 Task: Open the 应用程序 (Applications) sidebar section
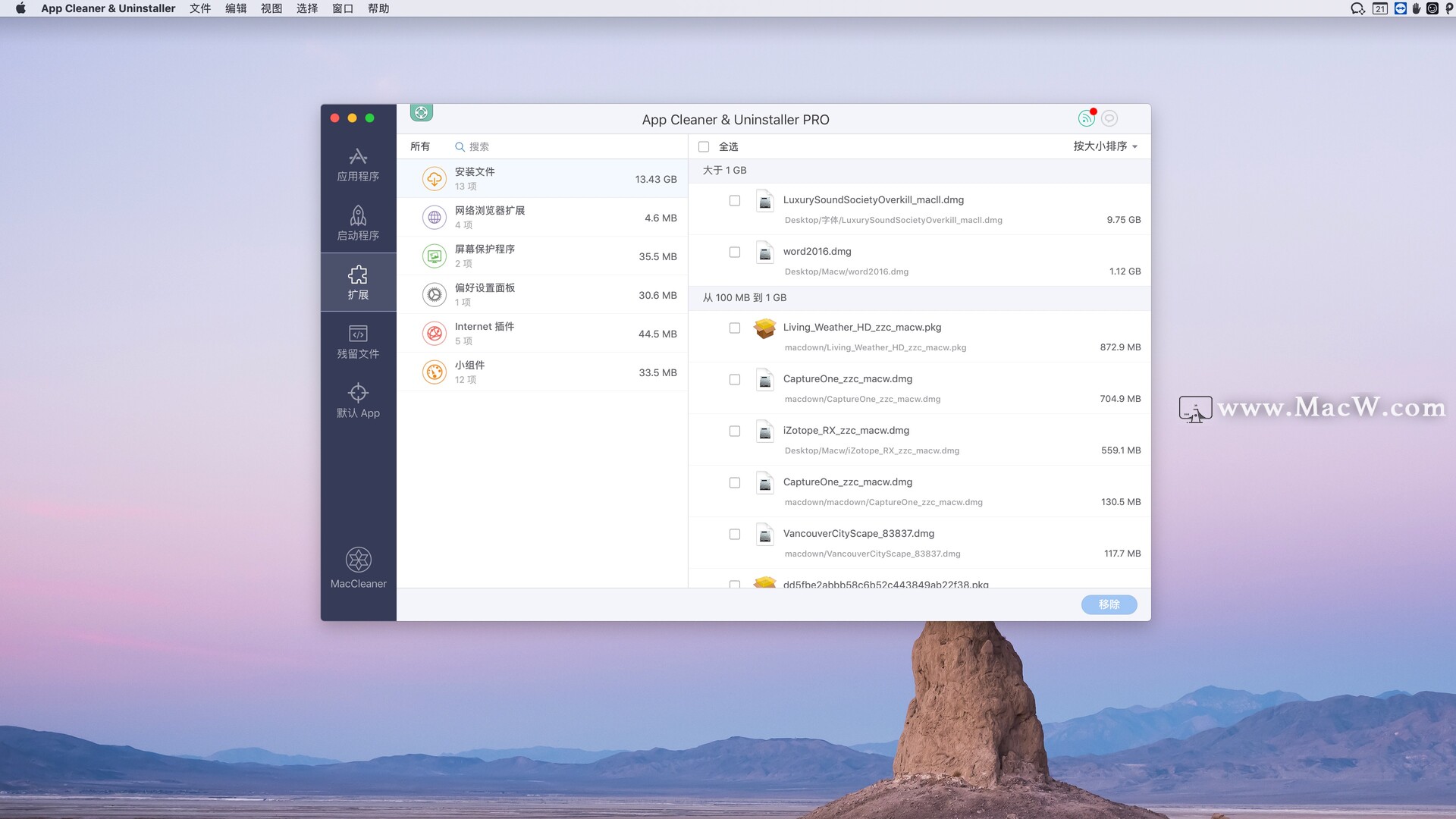(358, 165)
